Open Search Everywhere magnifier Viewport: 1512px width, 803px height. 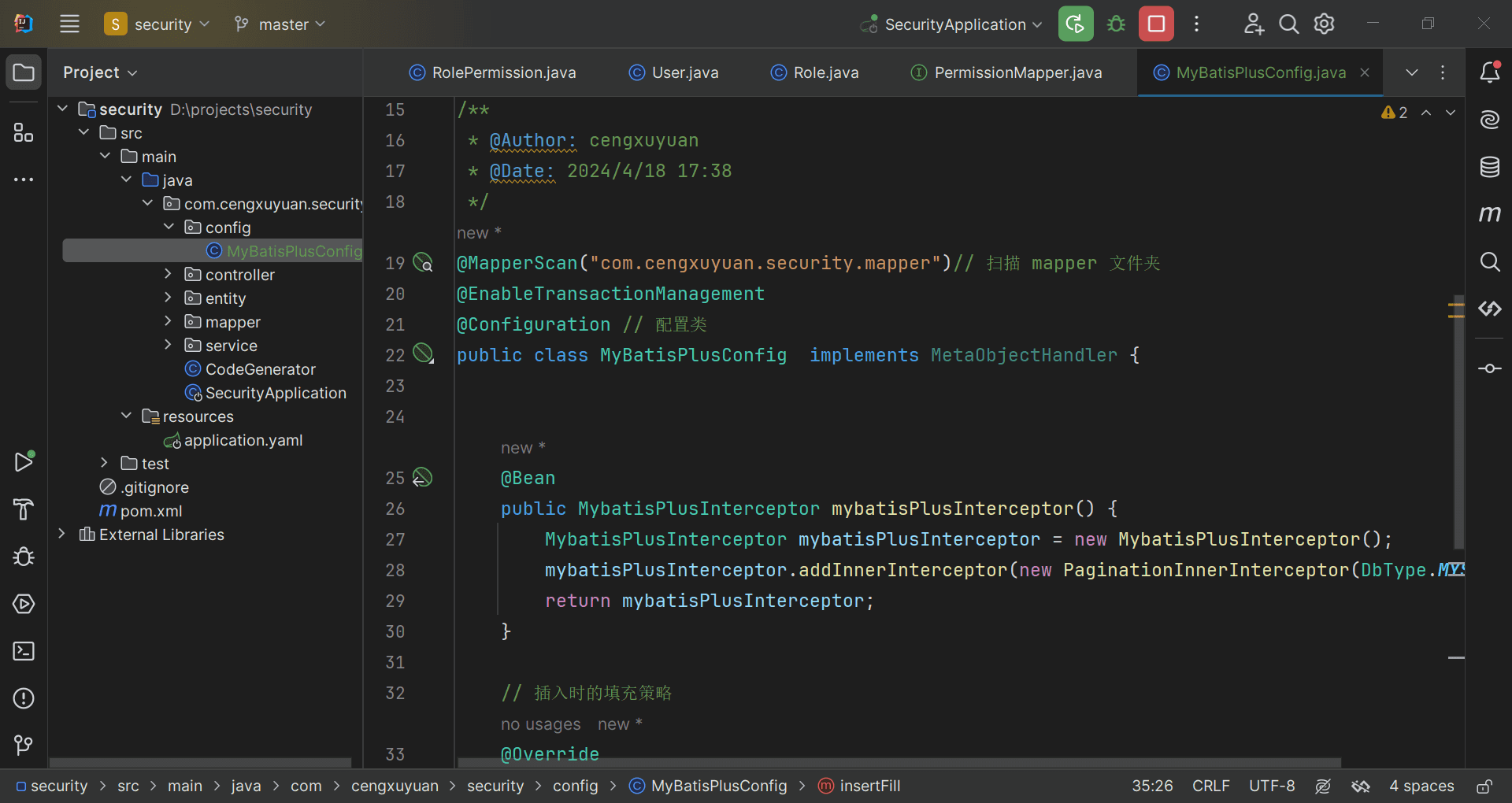1289,24
